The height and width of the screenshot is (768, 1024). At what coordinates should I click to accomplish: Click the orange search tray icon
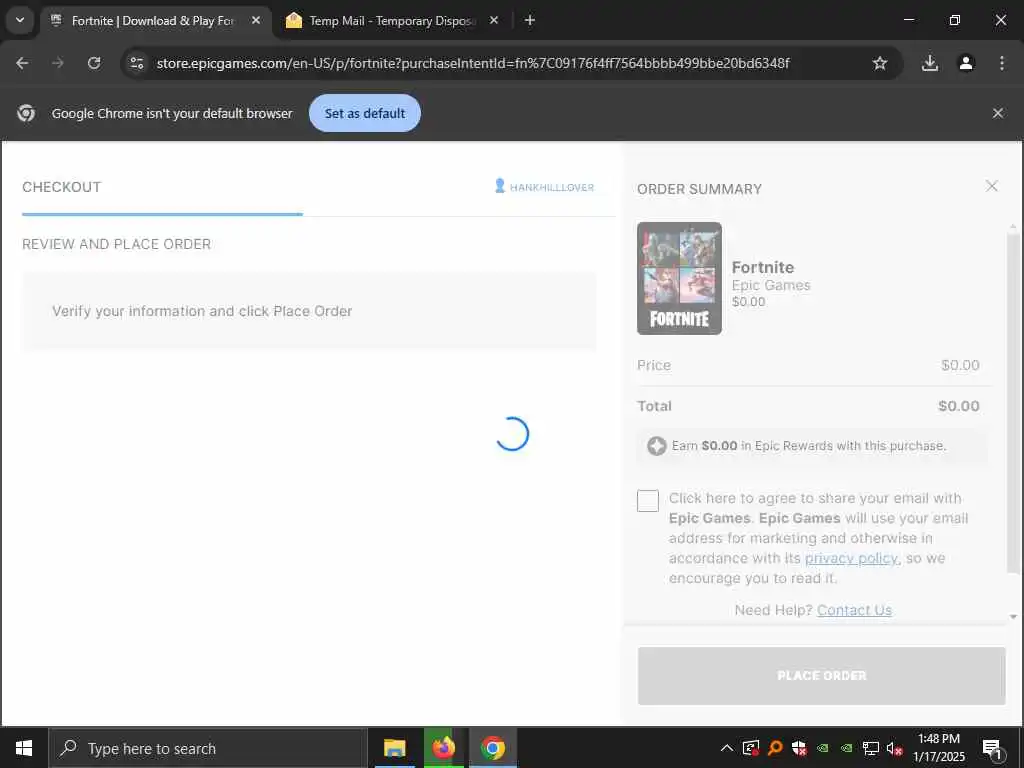point(775,748)
